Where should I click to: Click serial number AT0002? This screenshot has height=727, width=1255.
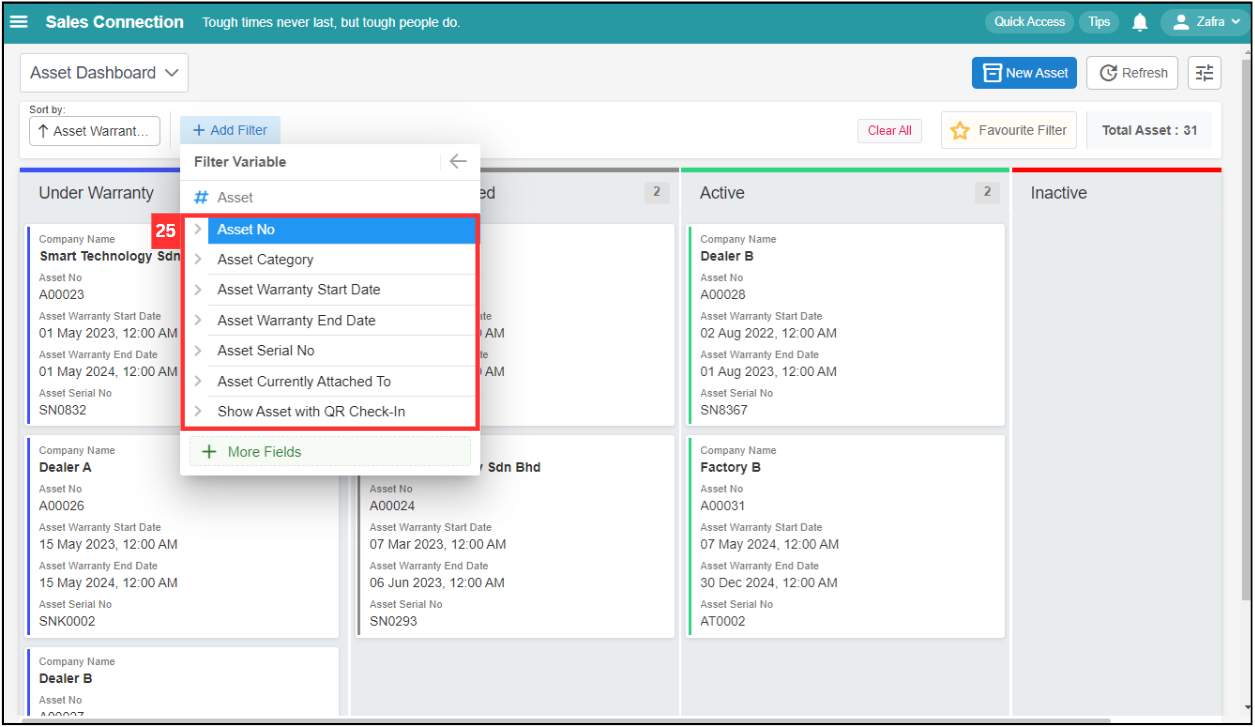coord(722,621)
